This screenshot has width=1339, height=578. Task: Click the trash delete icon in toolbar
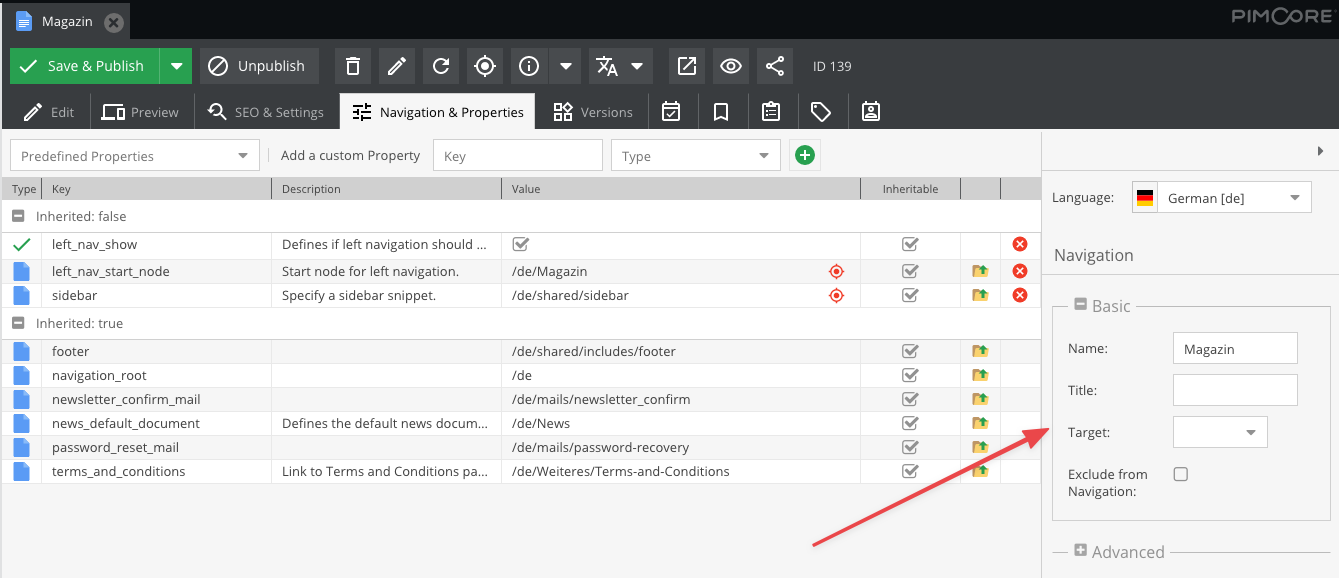point(352,66)
